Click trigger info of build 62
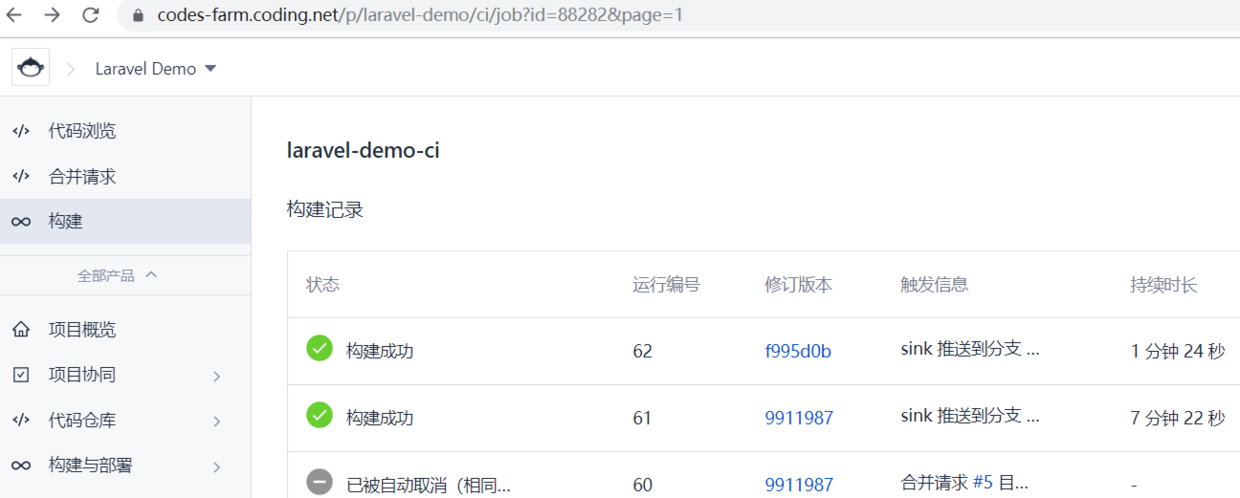 (970, 349)
